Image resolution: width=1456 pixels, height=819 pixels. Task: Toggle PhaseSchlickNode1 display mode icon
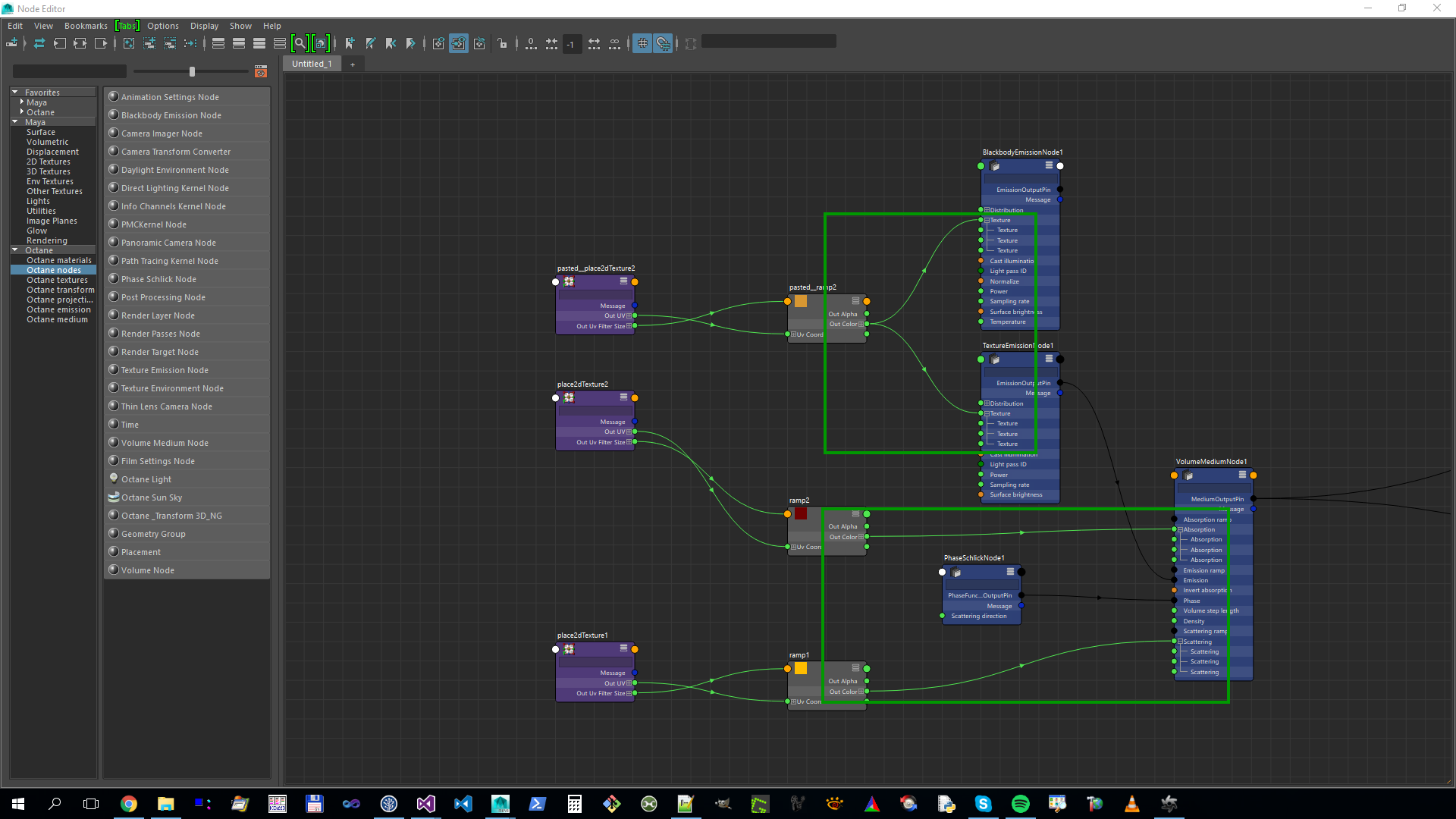1010,572
